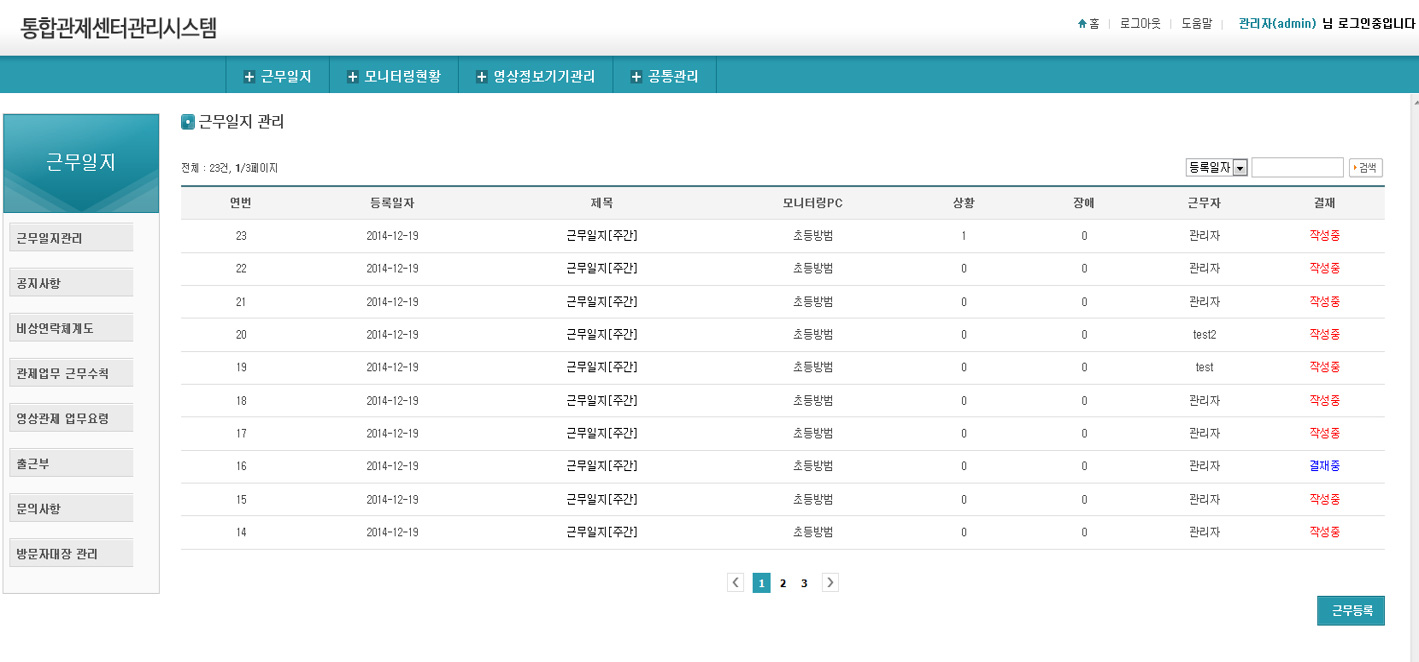Viewport: 1419px width, 662px height.
Task: Open 근무일지관리 in sidebar
Action: pyautogui.click(x=71, y=238)
